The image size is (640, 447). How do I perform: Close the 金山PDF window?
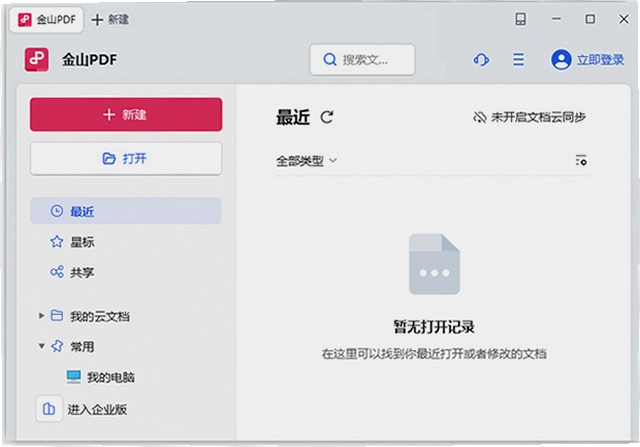tap(624, 19)
